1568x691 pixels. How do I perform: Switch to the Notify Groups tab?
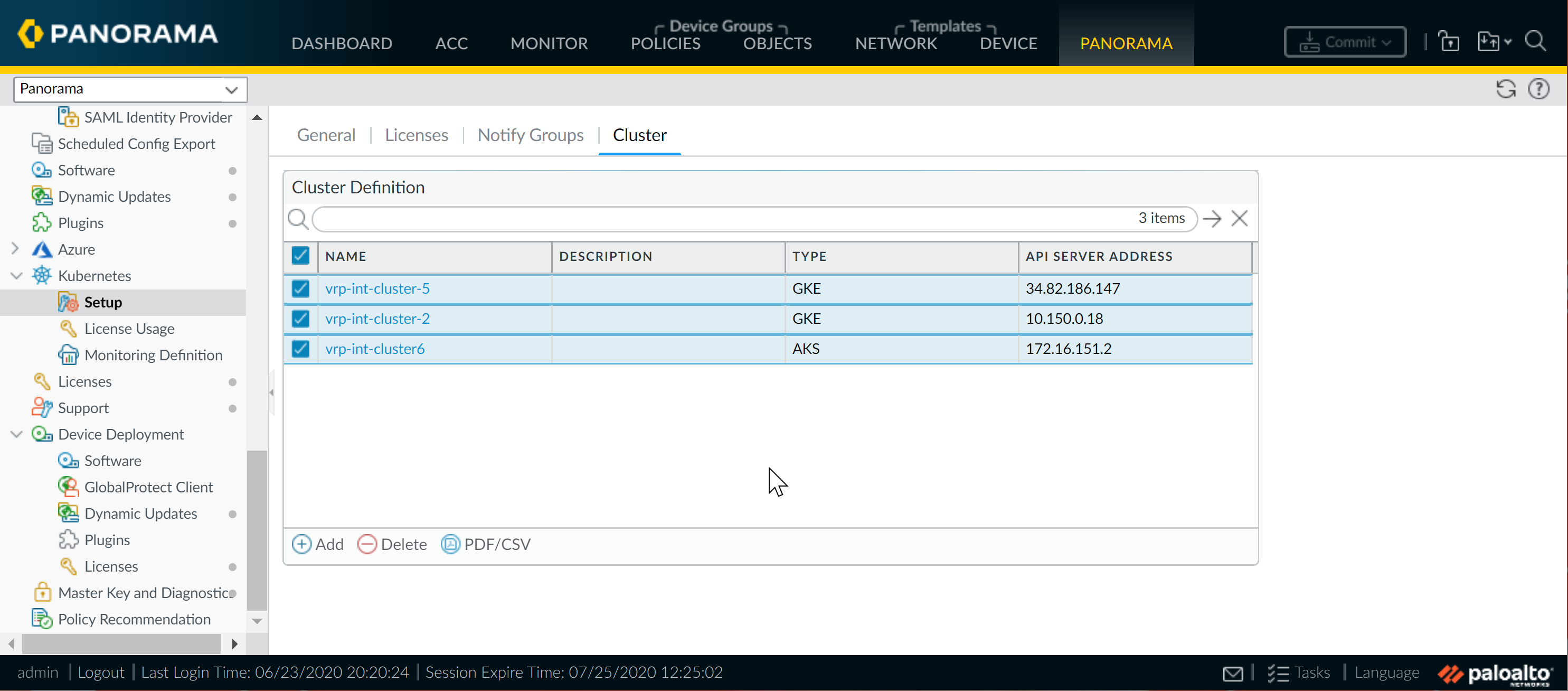coord(530,135)
